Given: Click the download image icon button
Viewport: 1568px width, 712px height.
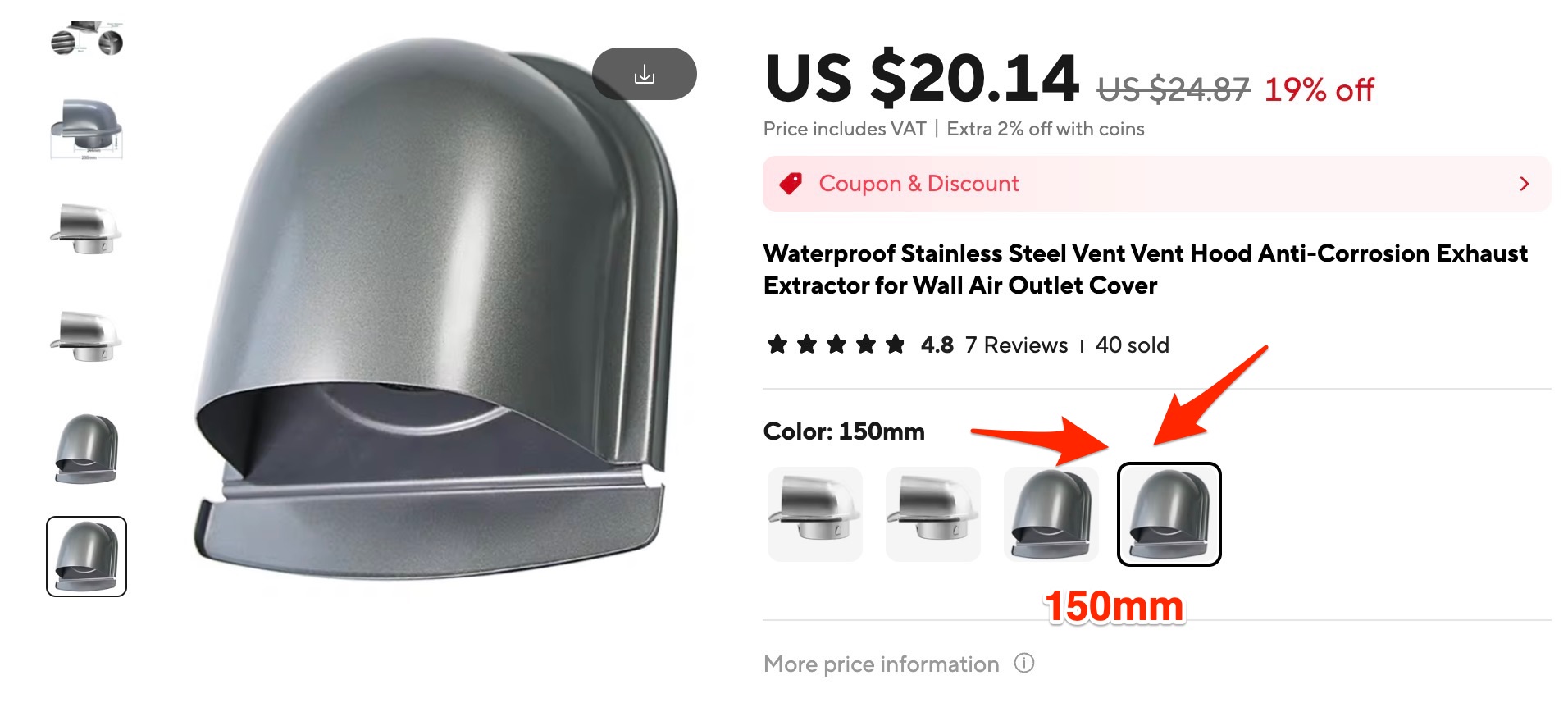Looking at the screenshot, I should pyautogui.click(x=645, y=74).
